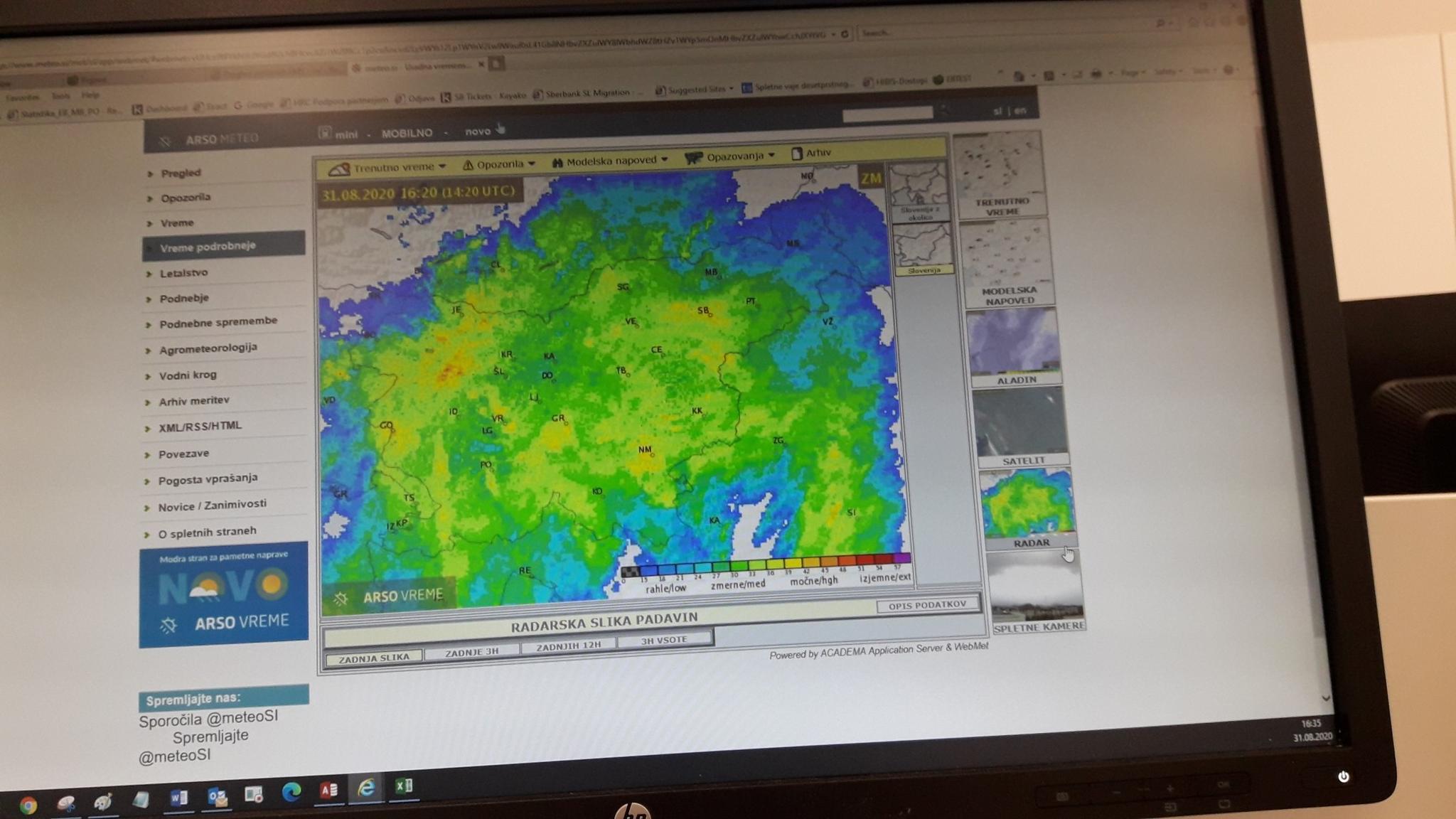Open the MODELSKA NAPOVED thumbnail
This screenshot has width=1456, height=819.
point(1007,264)
